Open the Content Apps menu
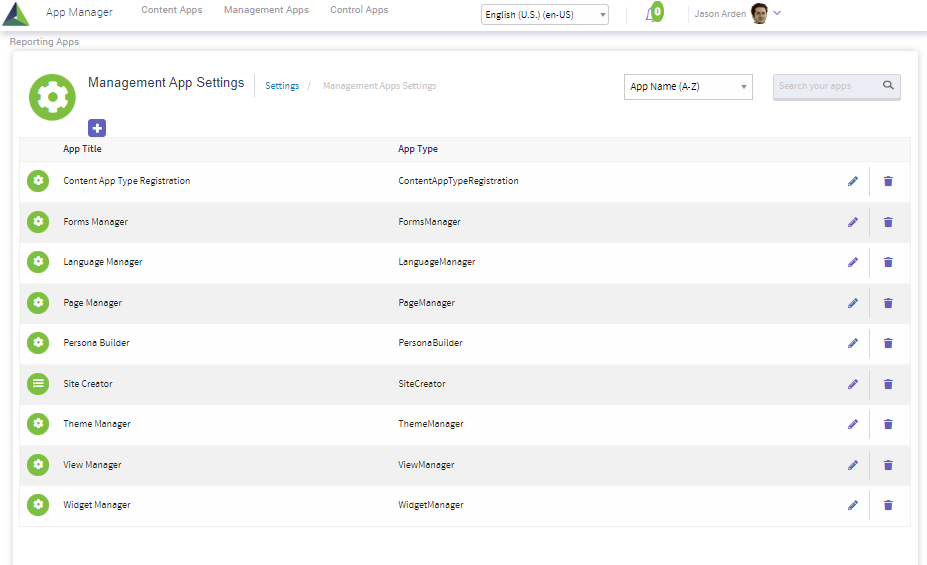The height and width of the screenshot is (565, 927). (171, 10)
